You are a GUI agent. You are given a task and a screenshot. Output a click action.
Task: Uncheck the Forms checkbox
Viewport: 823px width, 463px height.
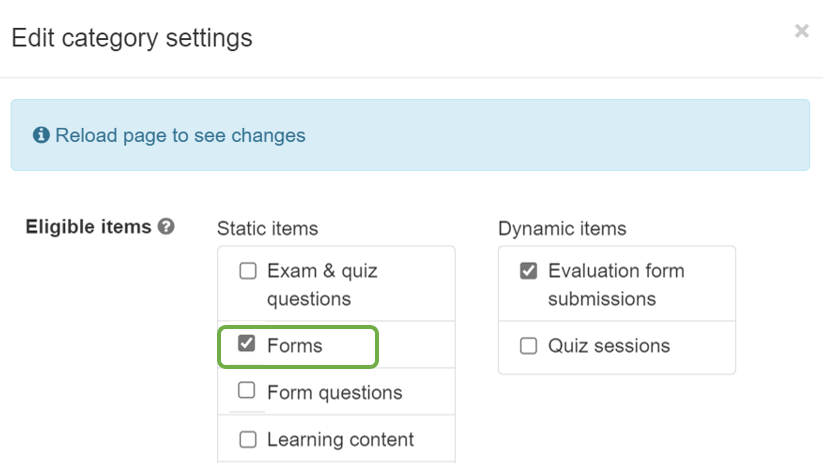coord(247,345)
